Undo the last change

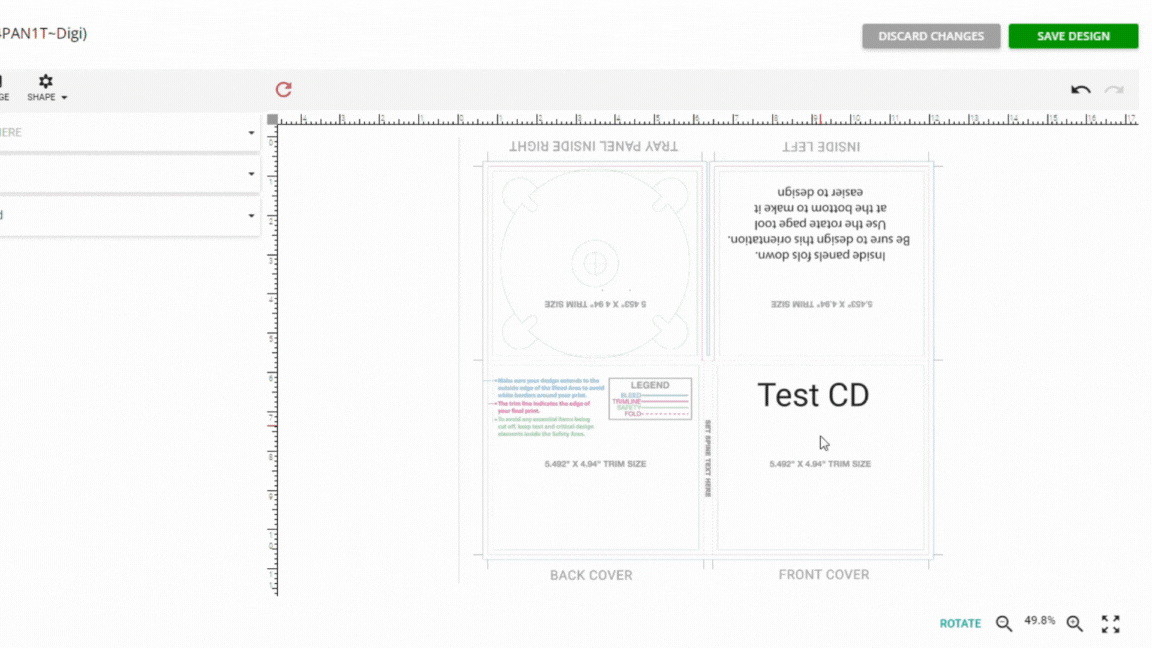(1081, 90)
